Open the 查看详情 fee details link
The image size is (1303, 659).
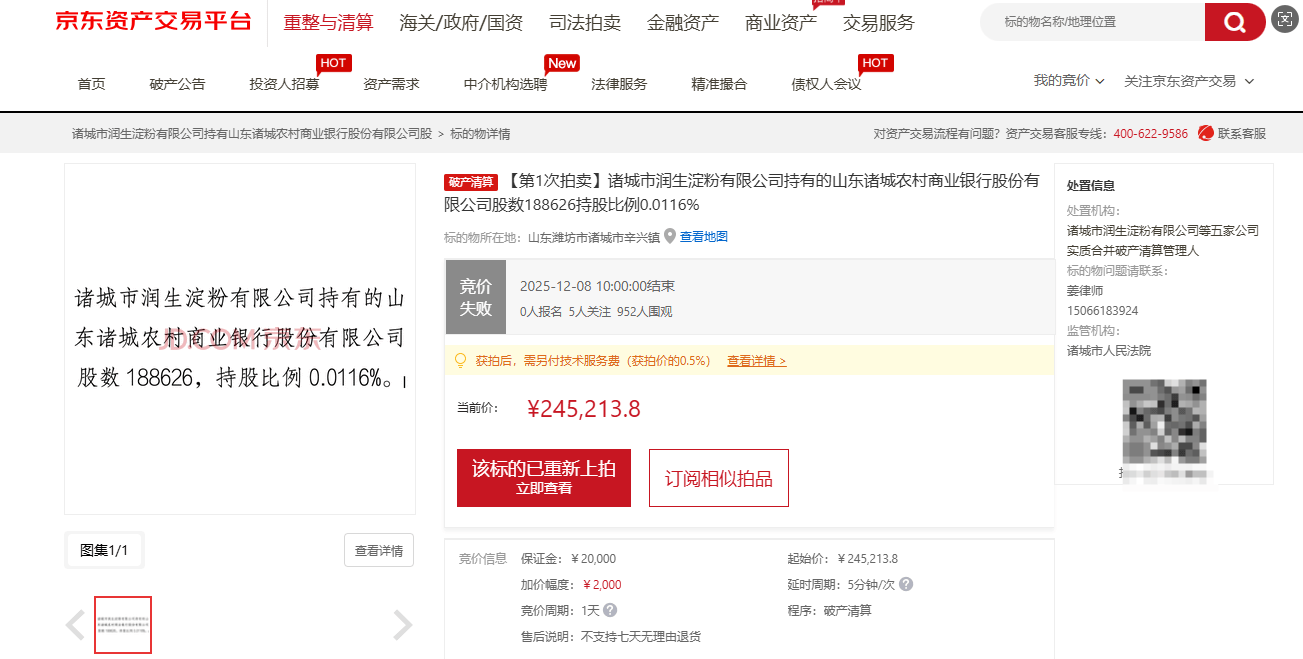(756, 361)
